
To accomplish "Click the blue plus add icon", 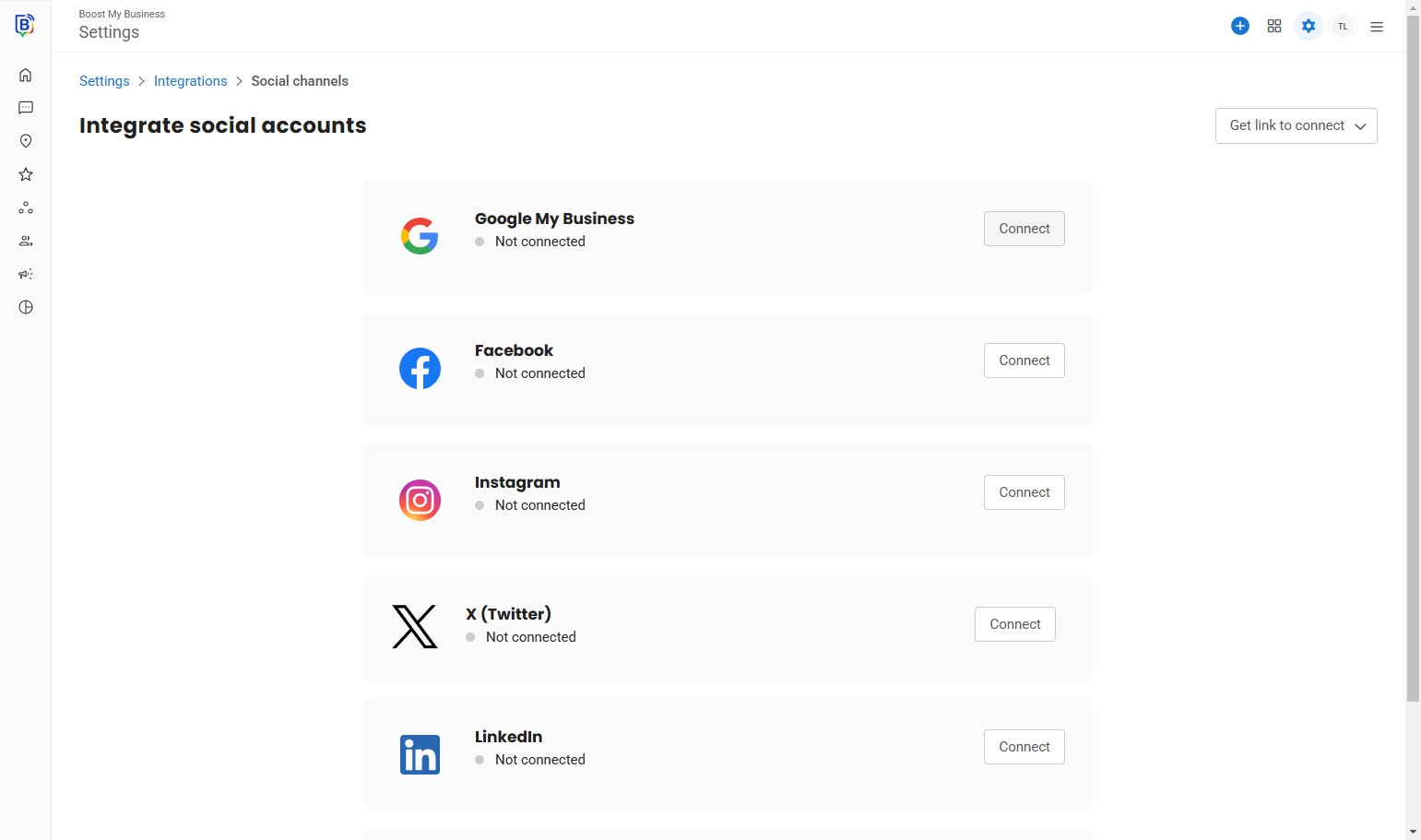I will click(1240, 26).
